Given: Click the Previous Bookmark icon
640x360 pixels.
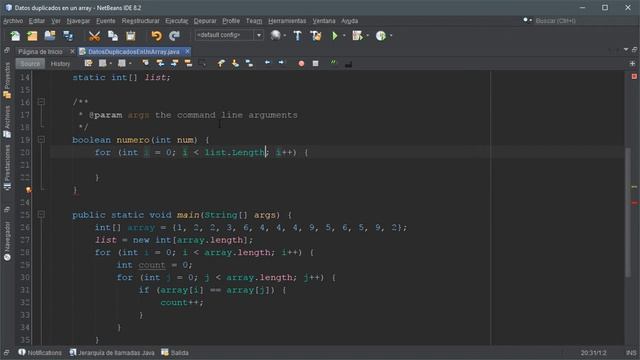Looking at the screenshot, I should coord(221,63).
